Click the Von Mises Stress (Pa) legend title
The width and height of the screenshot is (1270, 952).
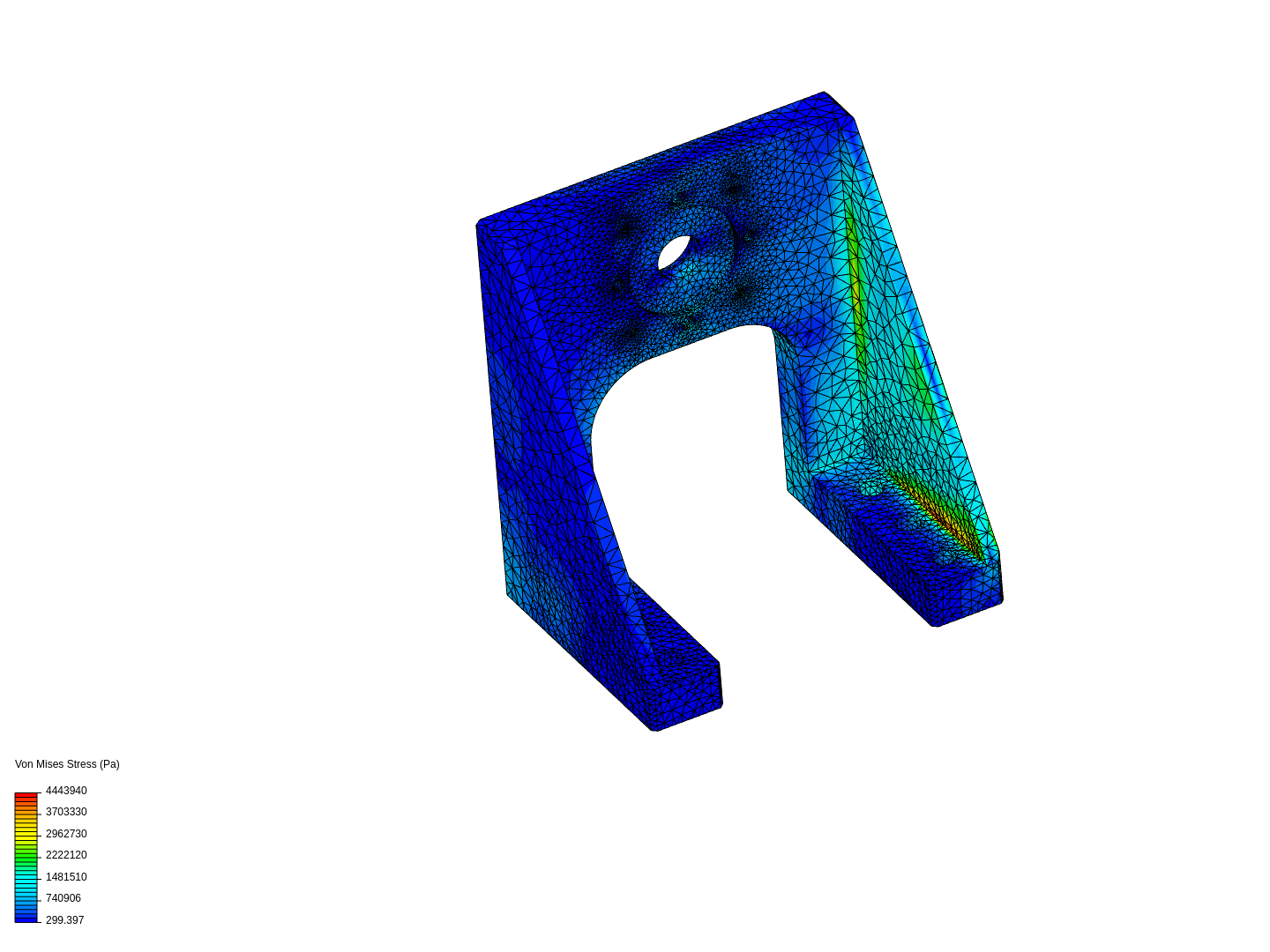coord(67,764)
